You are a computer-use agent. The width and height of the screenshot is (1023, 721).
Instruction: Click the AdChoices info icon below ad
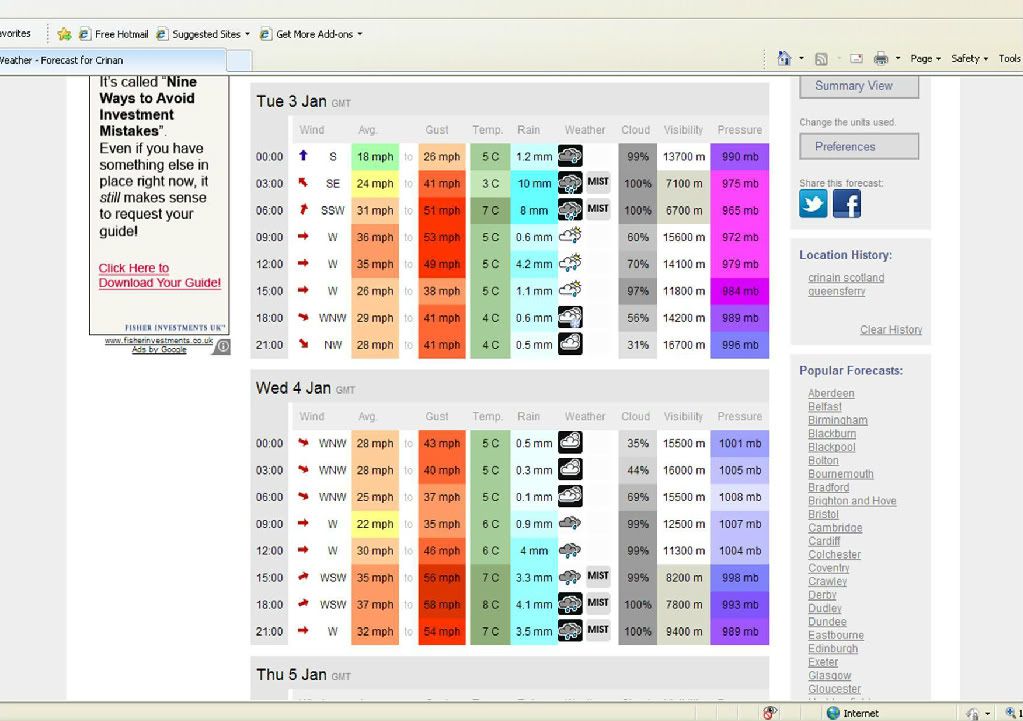pyautogui.click(x=222, y=346)
